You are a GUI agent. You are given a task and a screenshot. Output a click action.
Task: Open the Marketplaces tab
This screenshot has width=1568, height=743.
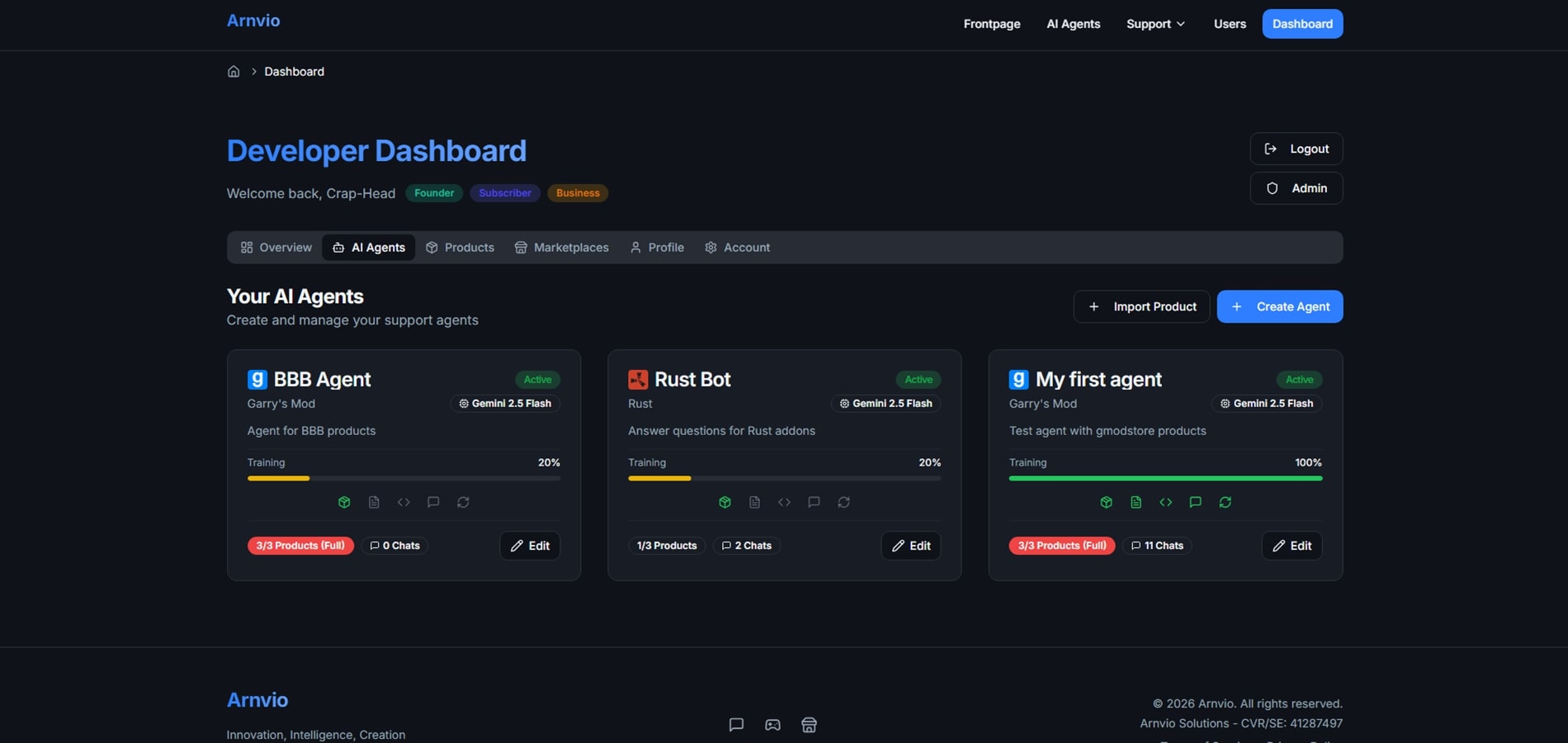562,248
